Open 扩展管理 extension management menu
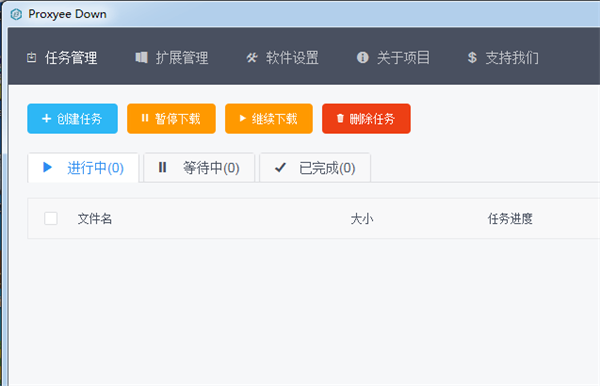 coord(172,58)
